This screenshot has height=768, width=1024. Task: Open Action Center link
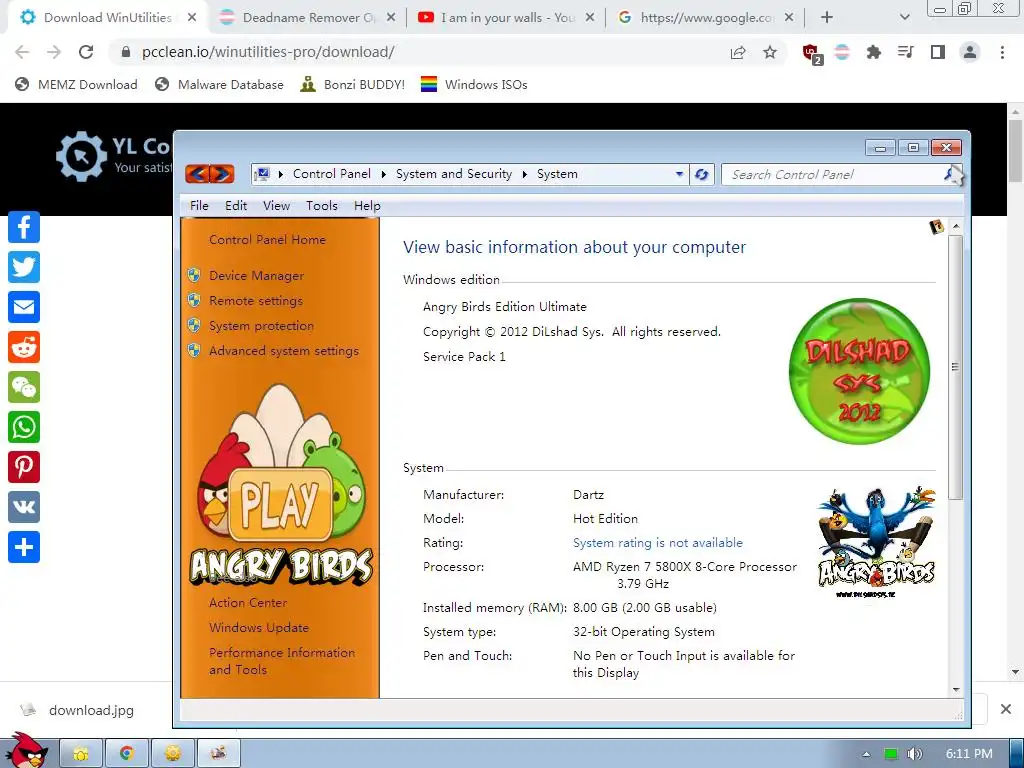point(248,603)
